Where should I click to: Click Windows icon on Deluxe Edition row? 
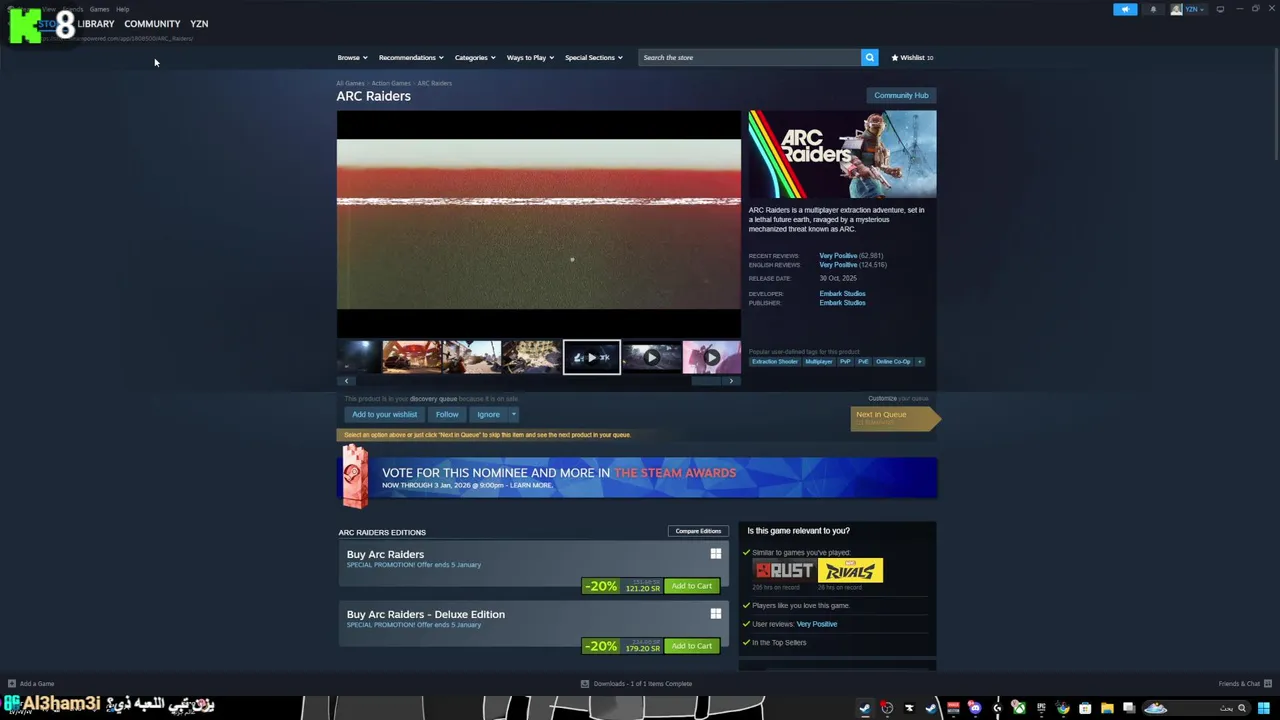point(715,614)
